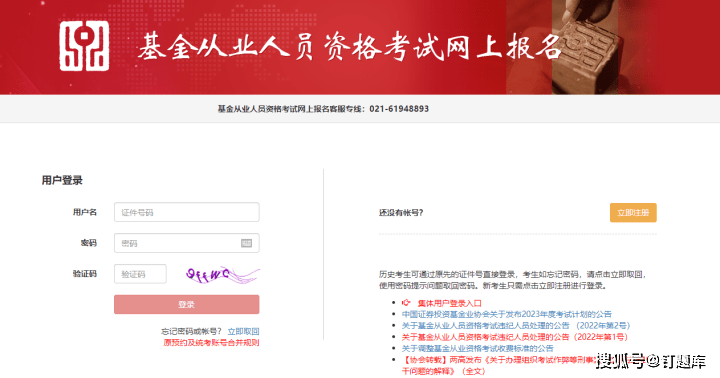The image size is (720, 378).
Task: Refresh the captcha image
Action: [223, 274]
